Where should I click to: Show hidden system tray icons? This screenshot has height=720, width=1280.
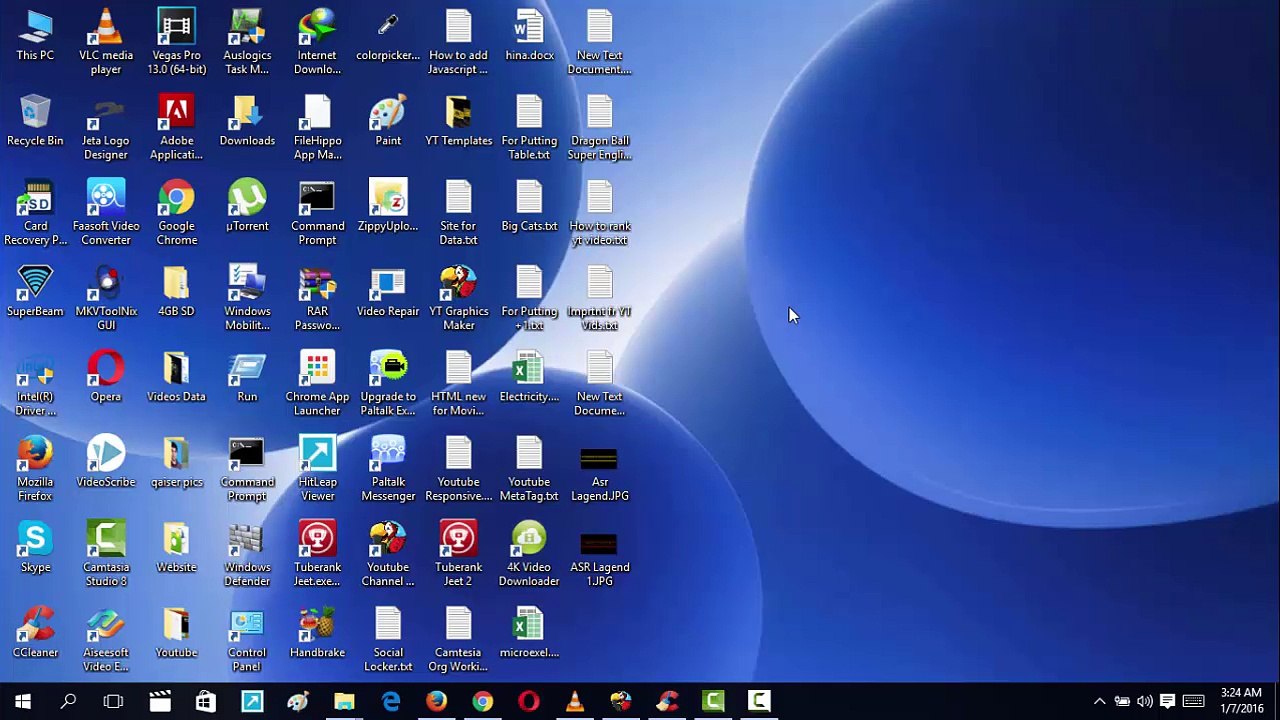click(x=1099, y=701)
